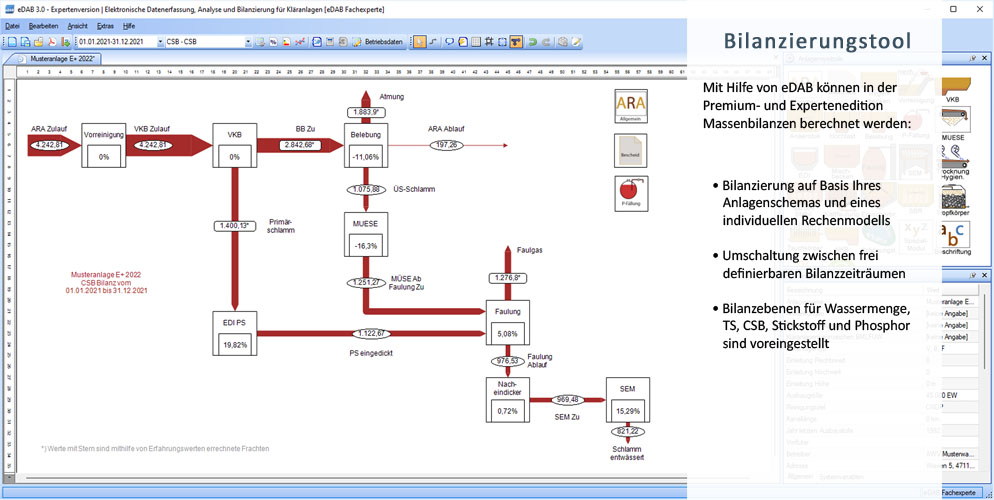Screen dimensions: 994x500
Task: Click the line chart toolbar icon
Action: coord(299,42)
